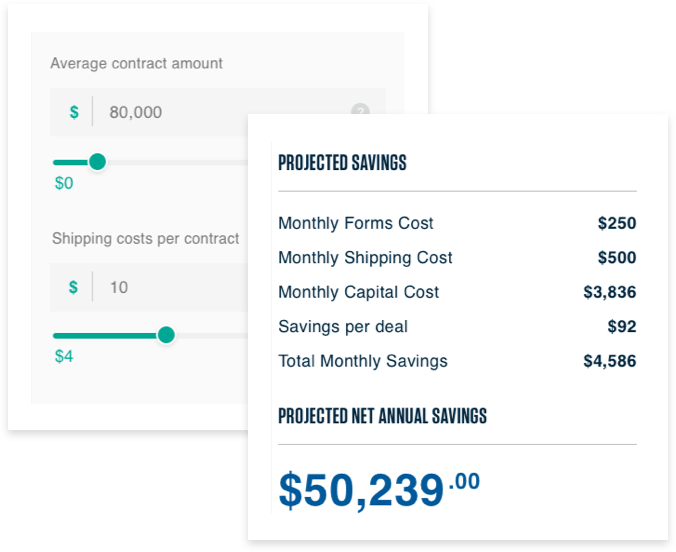This screenshot has height=552, width=676.
Task: Click the Projected Net Annual Savings heading
Action: click(x=382, y=416)
